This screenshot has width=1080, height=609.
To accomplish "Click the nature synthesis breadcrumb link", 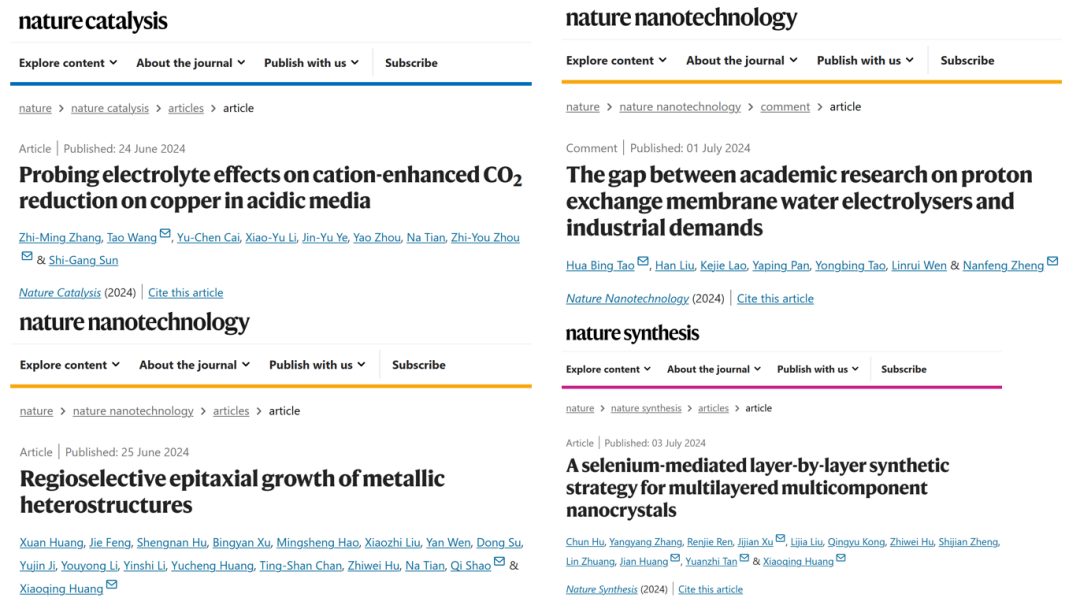I will point(645,409).
